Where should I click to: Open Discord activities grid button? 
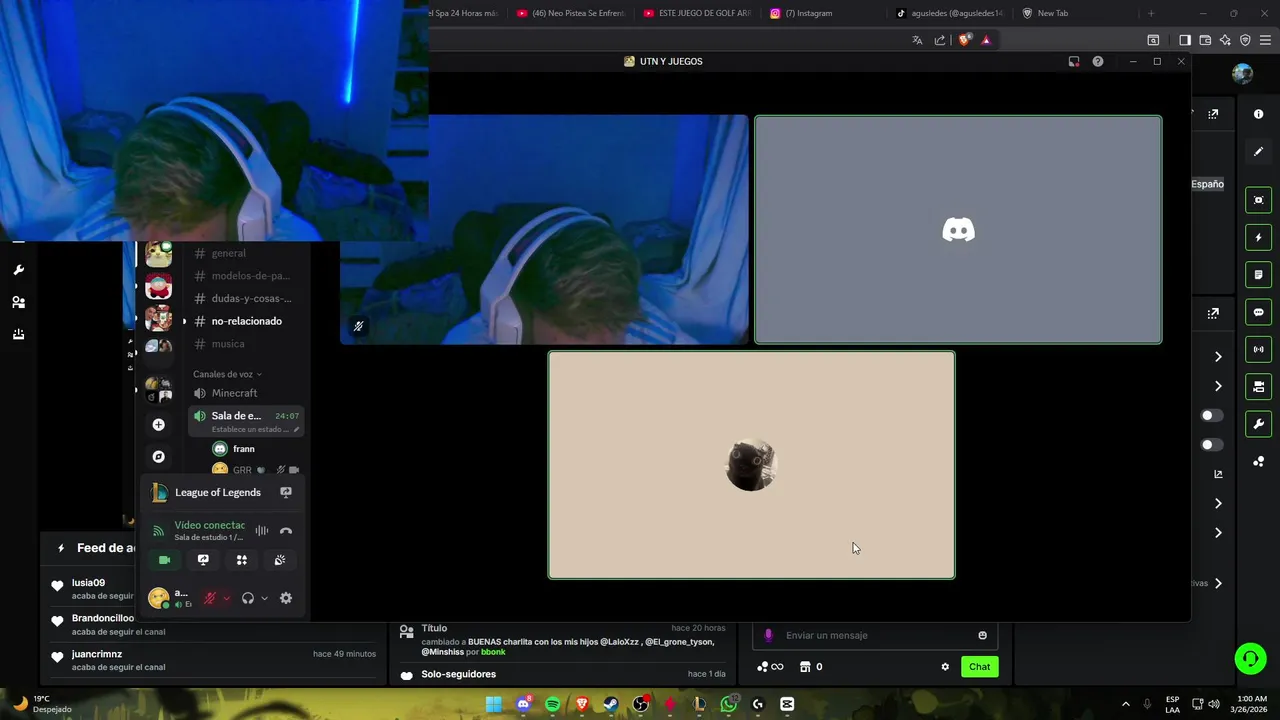(x=241, y=560)
